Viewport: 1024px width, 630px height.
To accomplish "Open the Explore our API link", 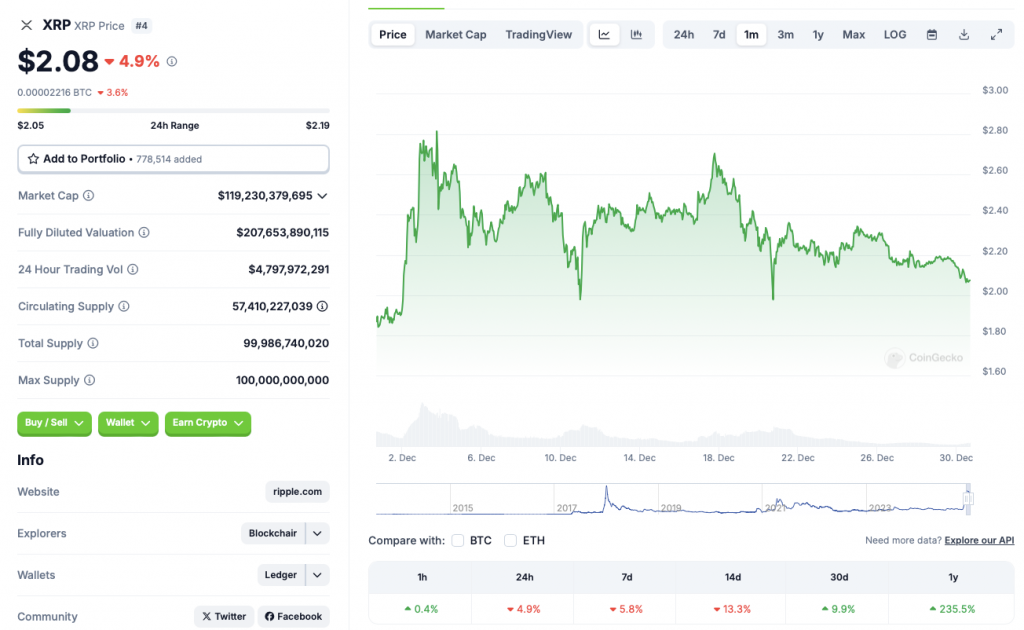I will 979,541.
